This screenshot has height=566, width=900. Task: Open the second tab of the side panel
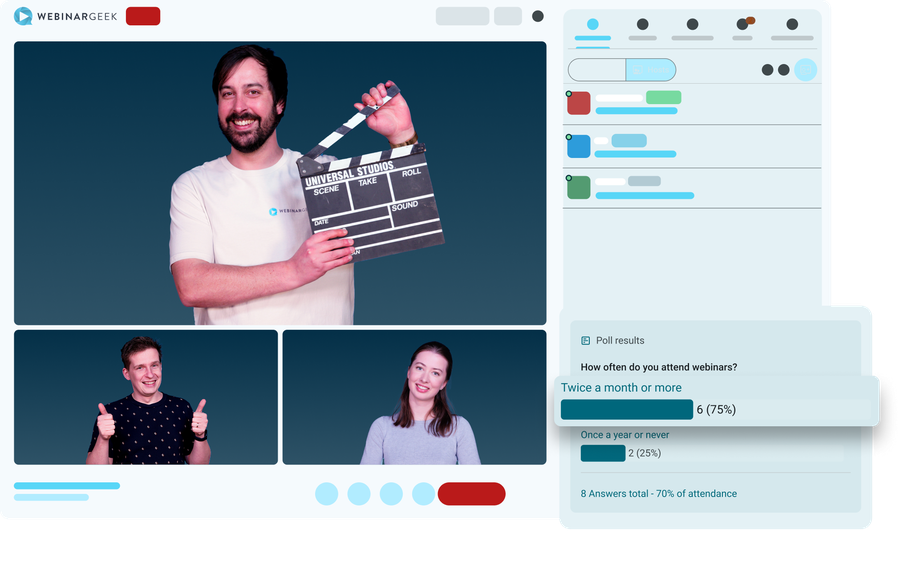(x=643, y=29)
